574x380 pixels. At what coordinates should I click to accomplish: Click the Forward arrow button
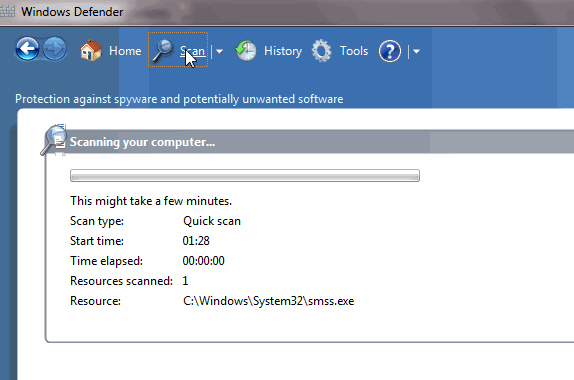coord(55,49)
